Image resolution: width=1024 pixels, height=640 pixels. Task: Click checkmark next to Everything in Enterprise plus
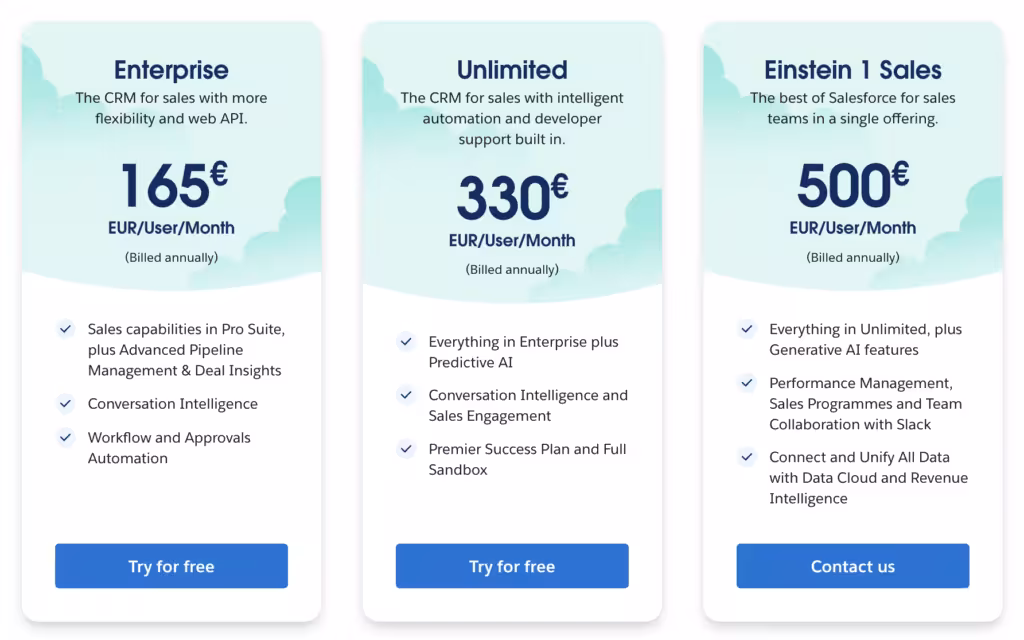point(406,342)
